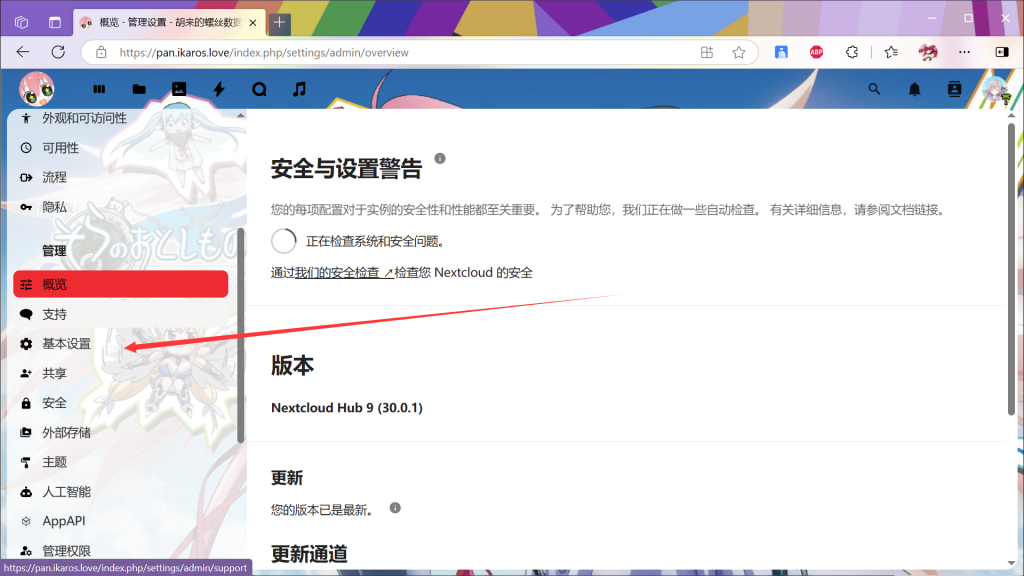View site information lock icon
Screen dimensions: 1024x576
101,53
